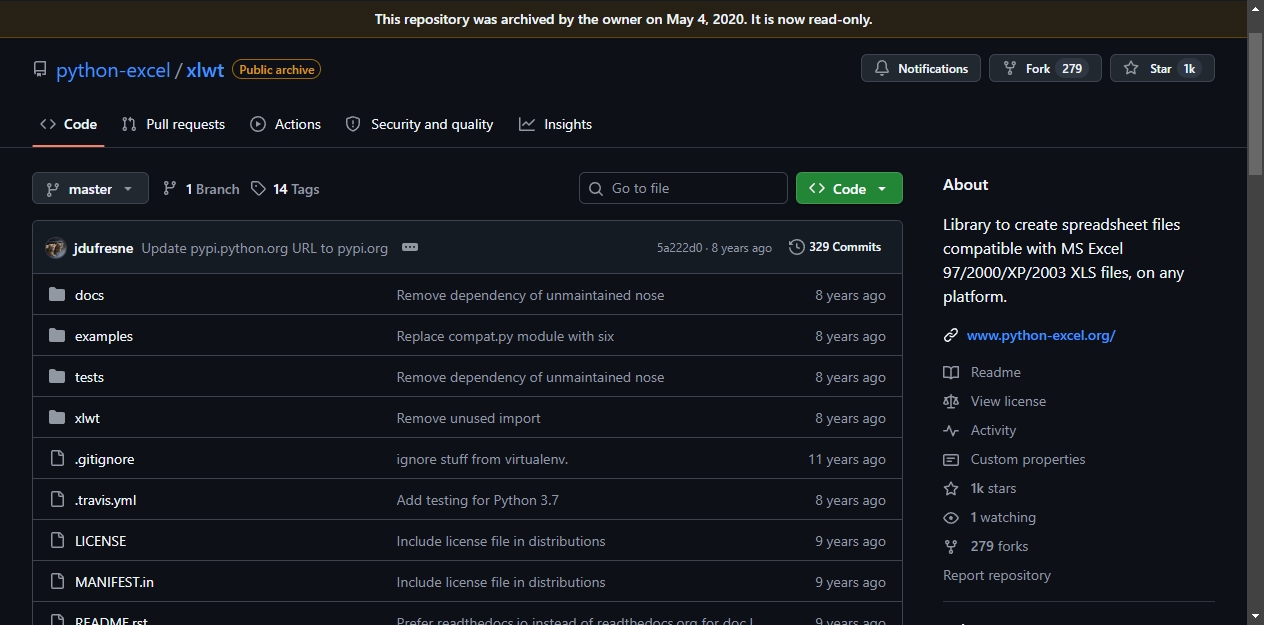Viewport: 1264px width, 625px height.
Task: Open the examples folder
Action: click(x=104, y=336)
